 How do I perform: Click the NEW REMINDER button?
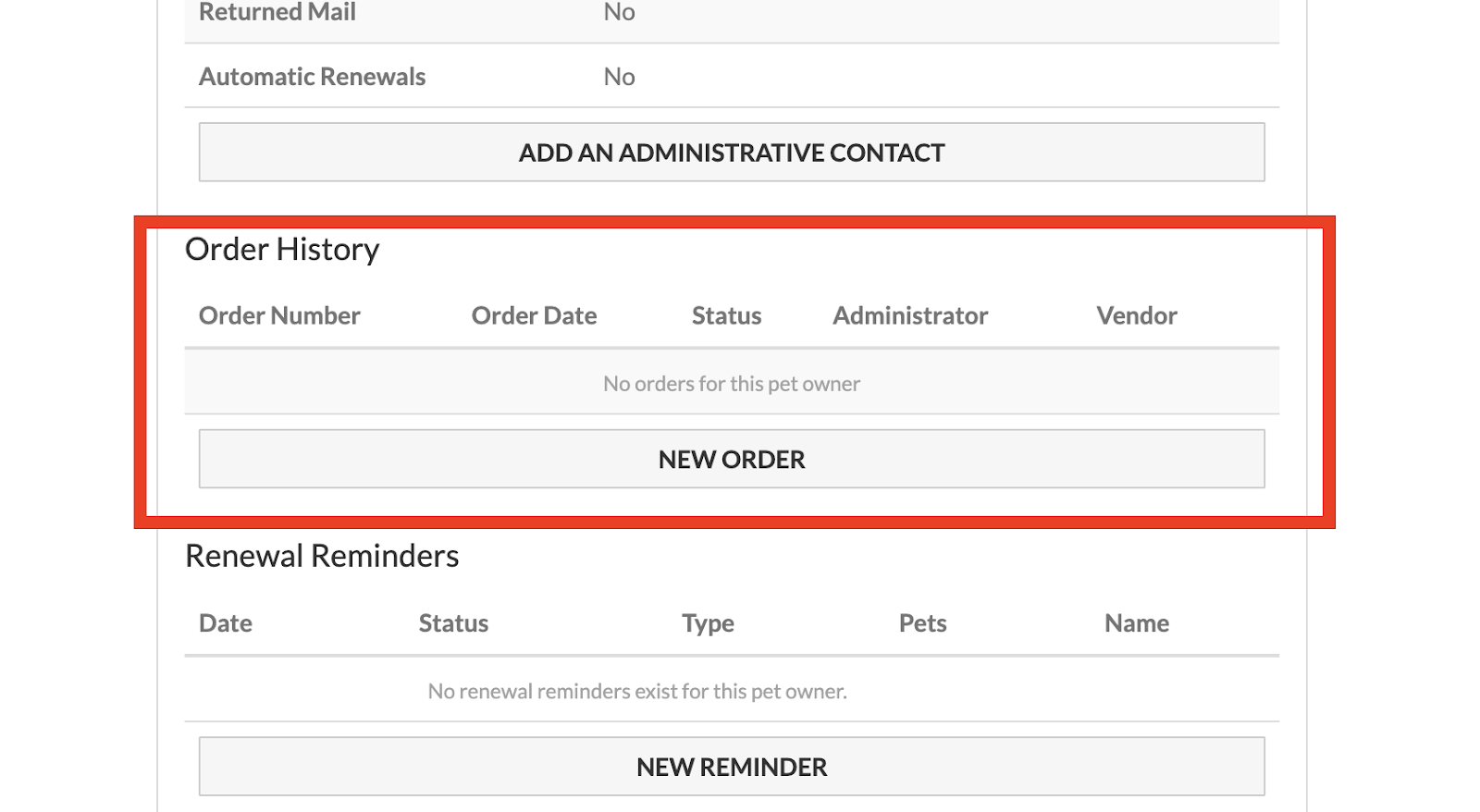click(731, 766)
